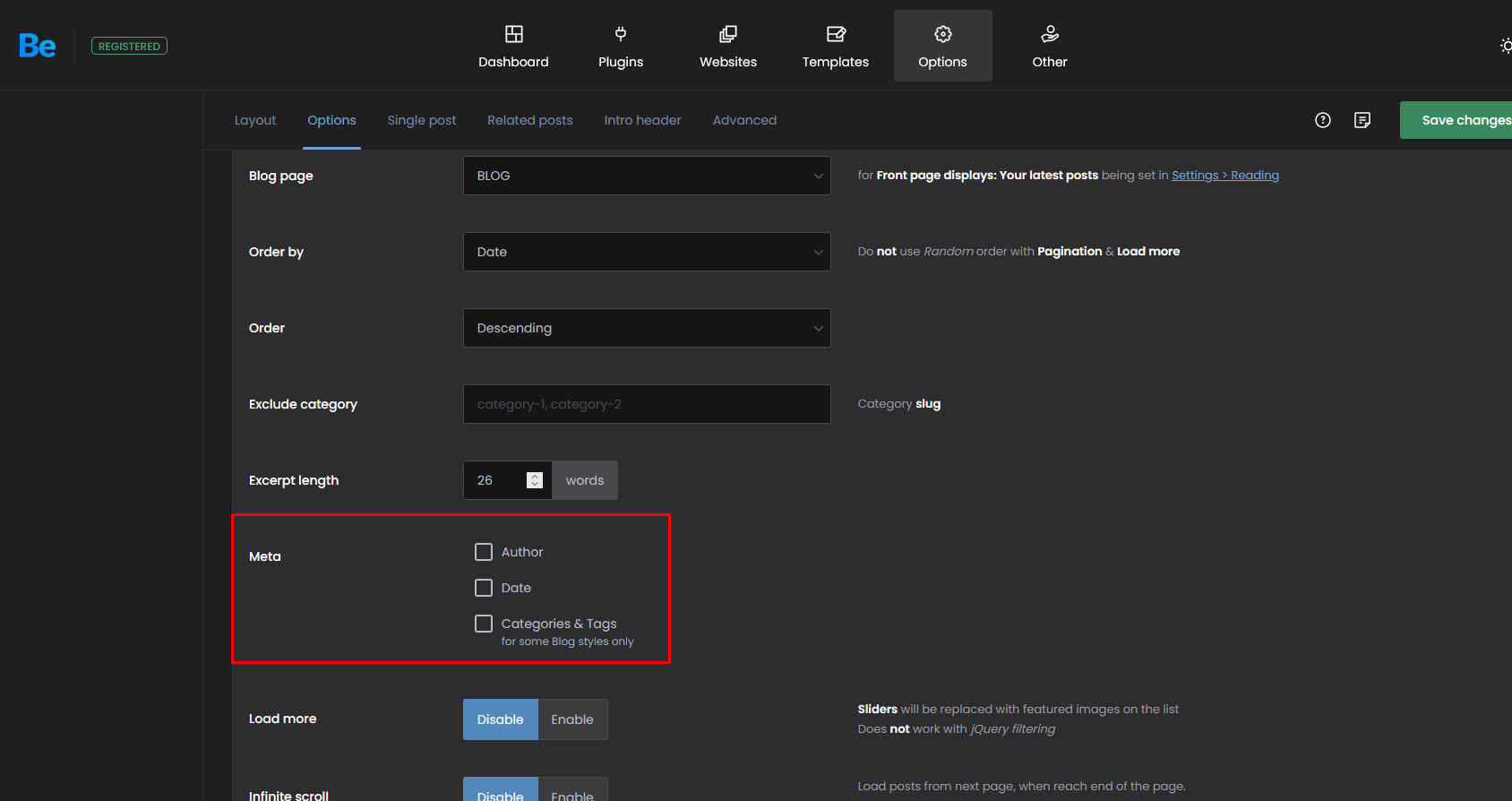Click the REGISTERED badge
The image size is (1512, 801).
(x=129, y=46)
